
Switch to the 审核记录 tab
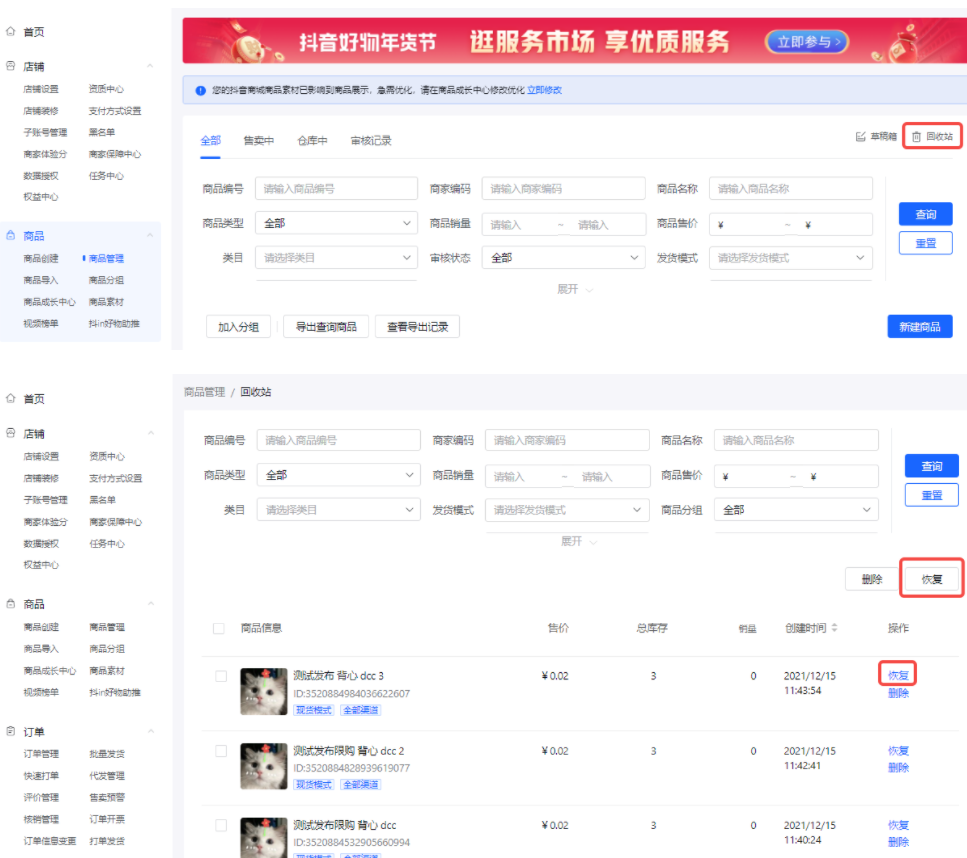click(x=371, y=141)
